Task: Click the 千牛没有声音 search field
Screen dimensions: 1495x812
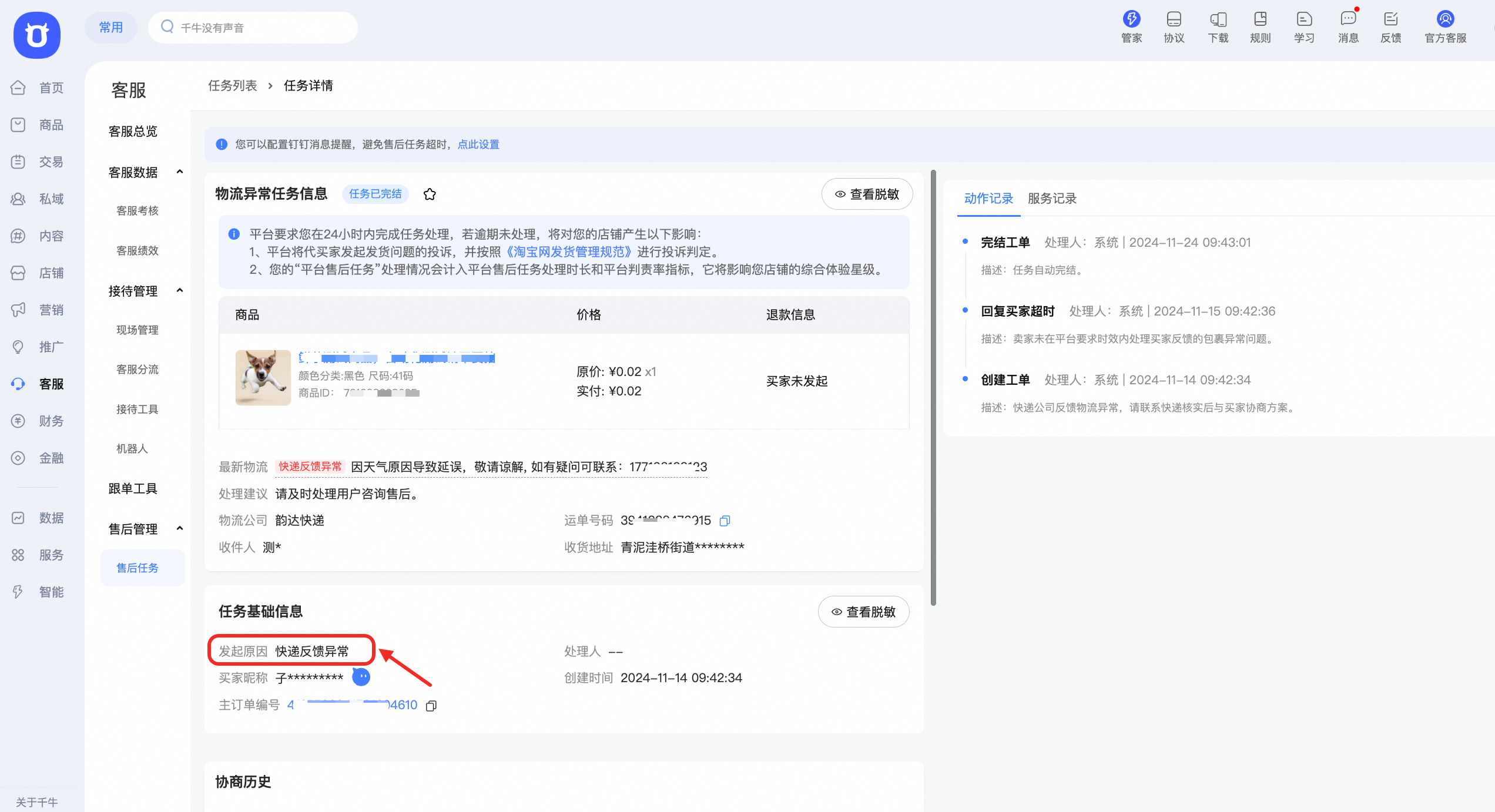Action: click(253, 27)
